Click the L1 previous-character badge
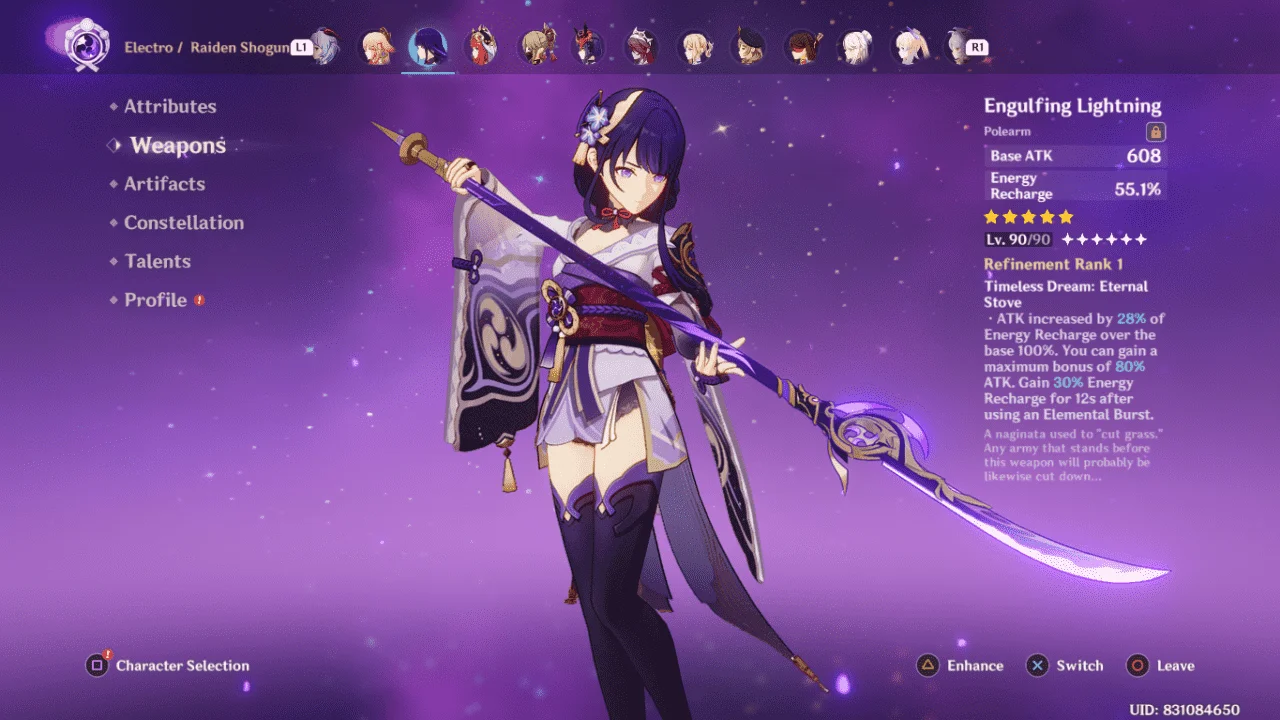Screen dimensions: 1280x720 pyautogui.click(x=301, y=47)
